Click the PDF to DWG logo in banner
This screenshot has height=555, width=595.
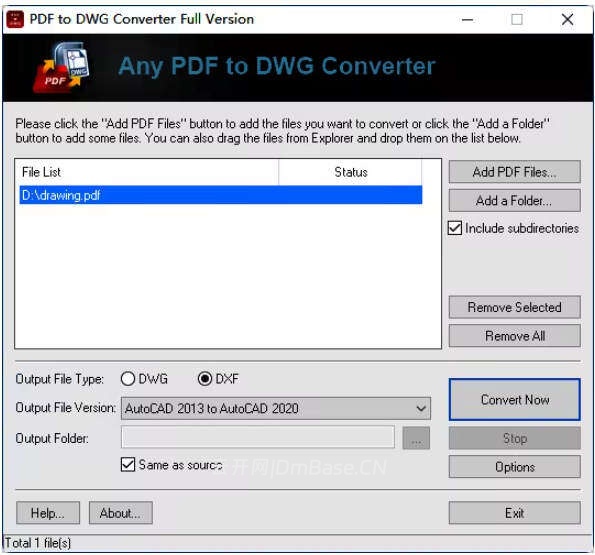coord(62,68)
